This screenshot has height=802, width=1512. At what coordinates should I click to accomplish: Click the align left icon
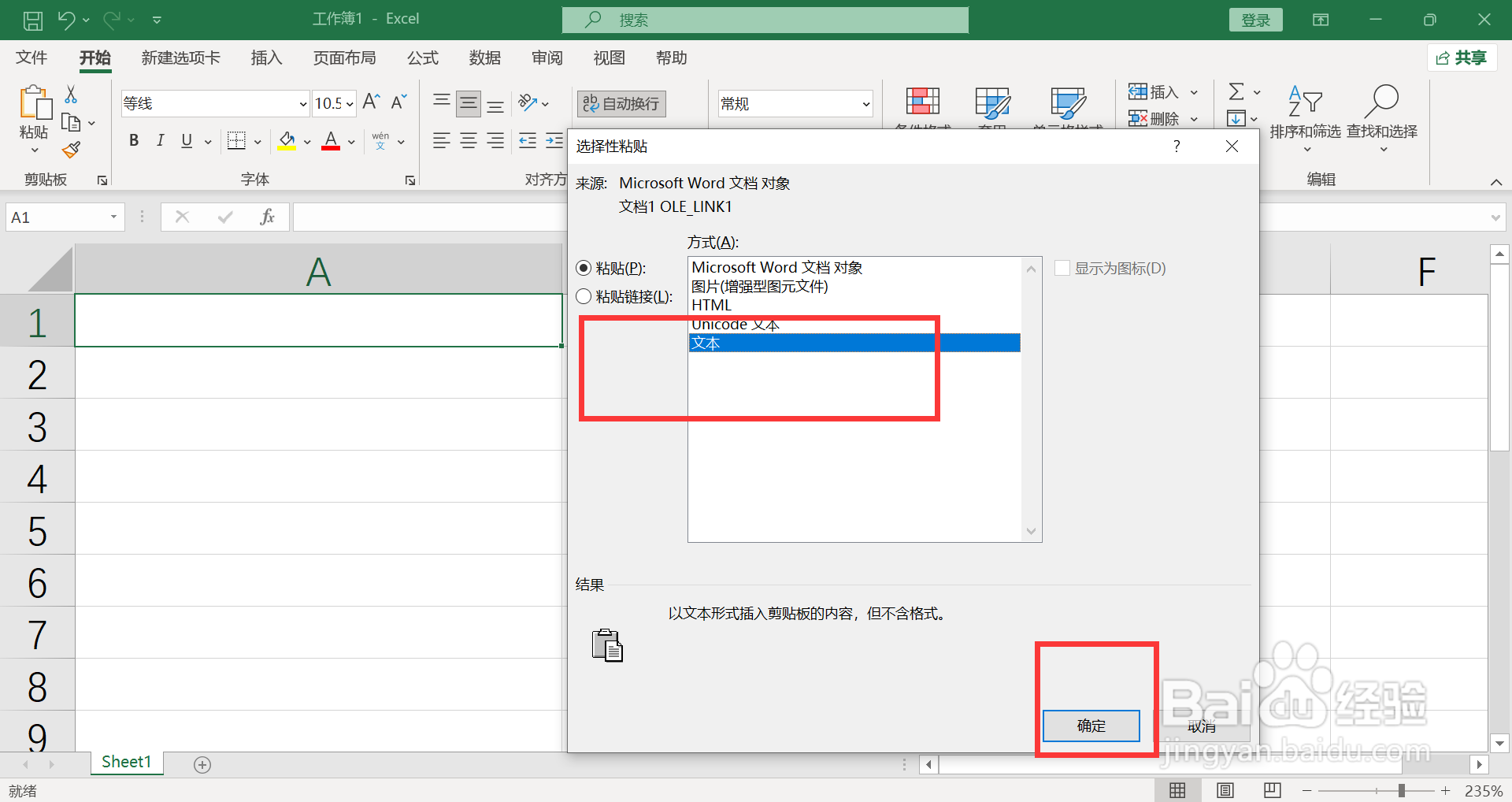point(442,140)
